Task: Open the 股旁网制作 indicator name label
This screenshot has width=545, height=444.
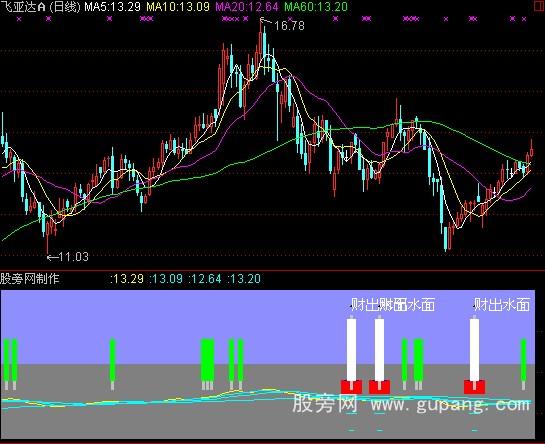Action: [30, 278]
